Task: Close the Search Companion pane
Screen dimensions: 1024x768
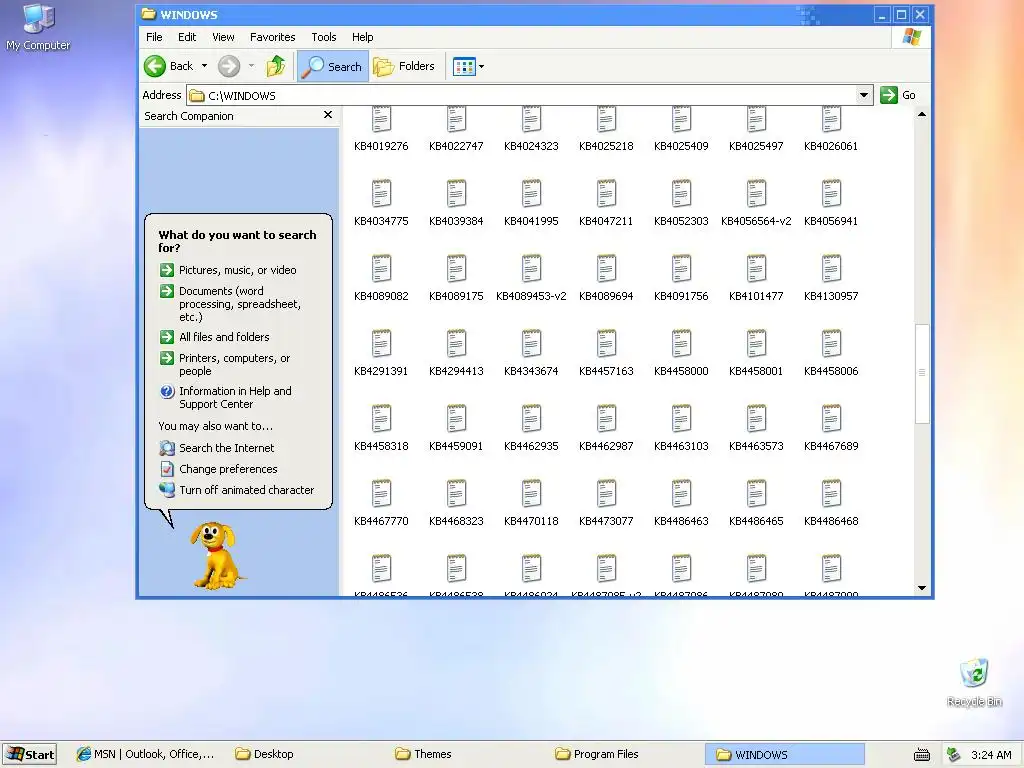Action: (328, 115)
